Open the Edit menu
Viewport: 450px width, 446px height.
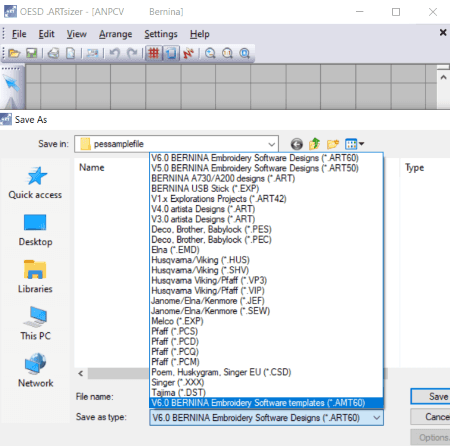click(x=46, y=34)
